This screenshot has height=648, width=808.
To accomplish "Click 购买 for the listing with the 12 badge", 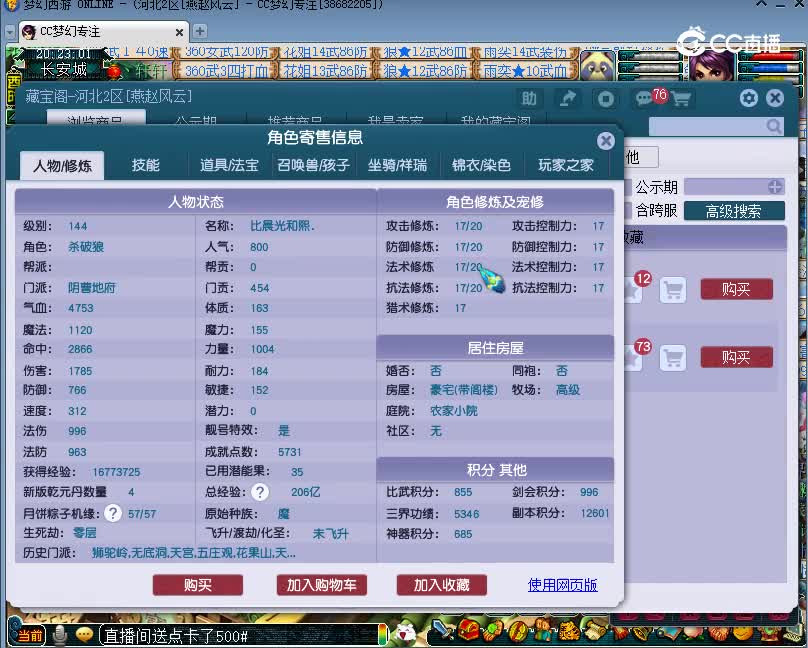I will (x=736, y=289).
